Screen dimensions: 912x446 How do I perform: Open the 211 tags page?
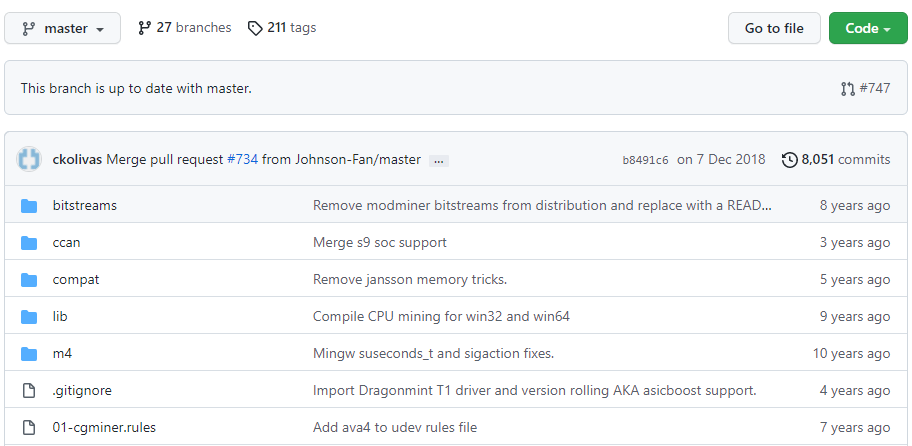click(x=282, y=28)
